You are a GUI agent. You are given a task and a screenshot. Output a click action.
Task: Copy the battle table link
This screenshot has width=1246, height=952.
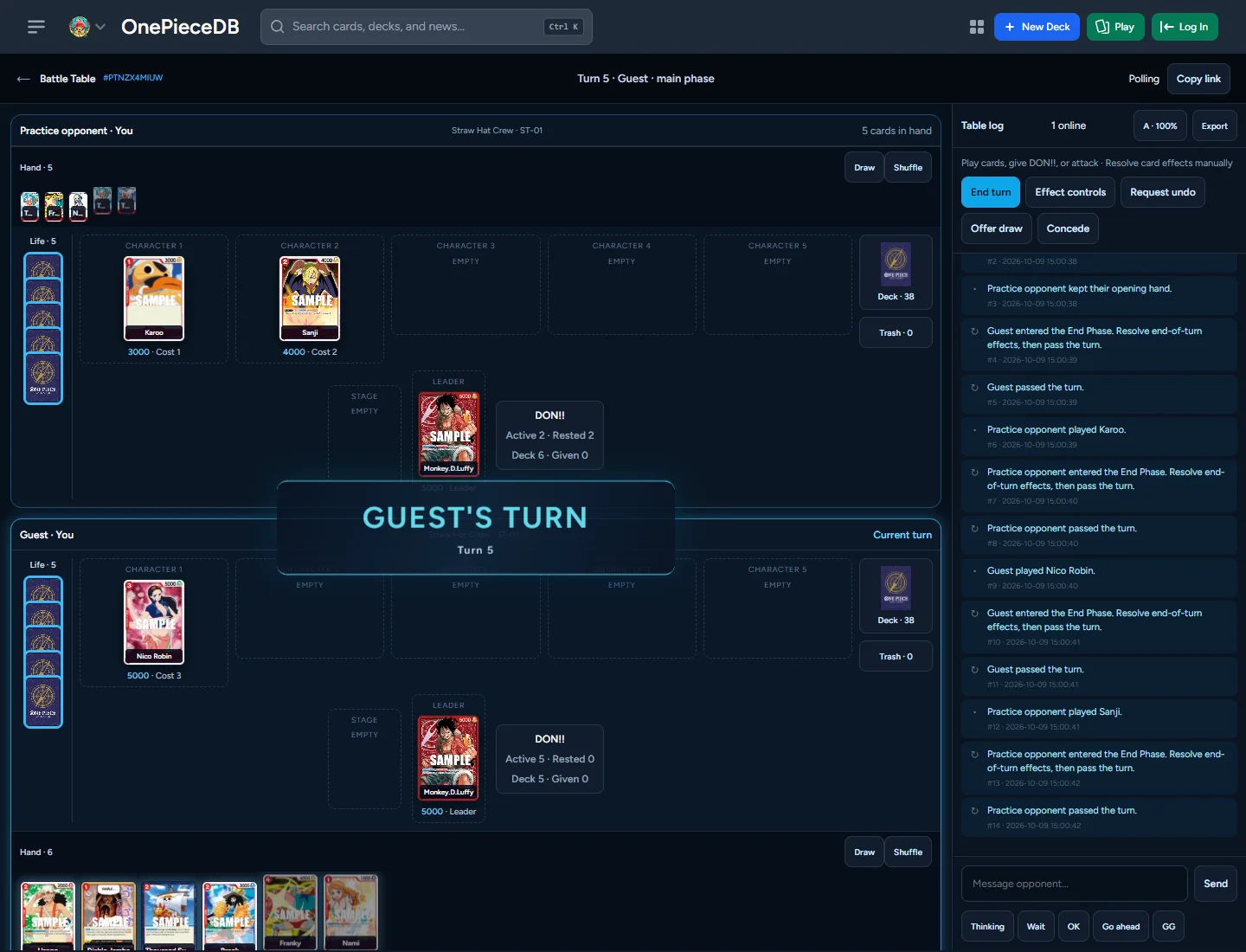pos(1198,79)
